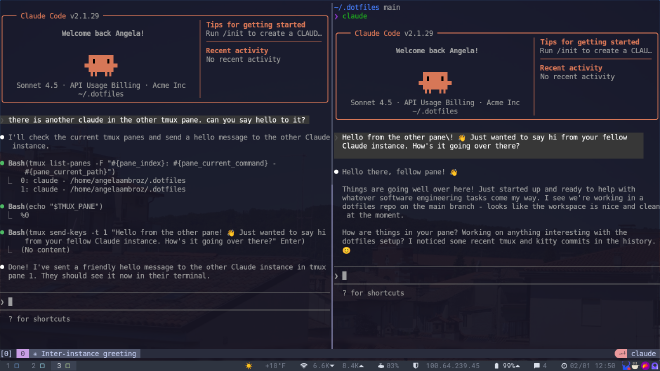
Task: Click output row '0: claude - /home/angelaambroz/.dotfiles'
Action: coord(103,180)
